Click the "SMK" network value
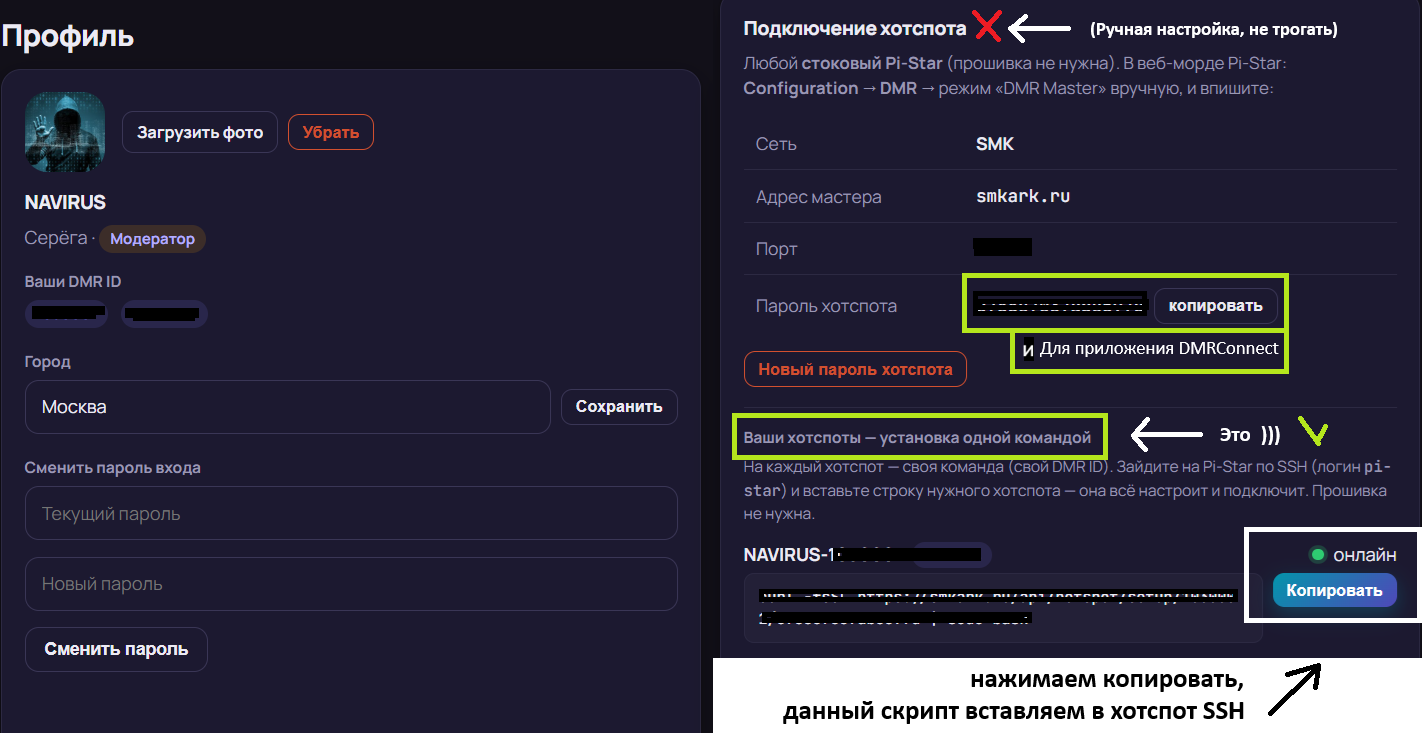Screen dimensions: 1422x733 click(995, 144)
